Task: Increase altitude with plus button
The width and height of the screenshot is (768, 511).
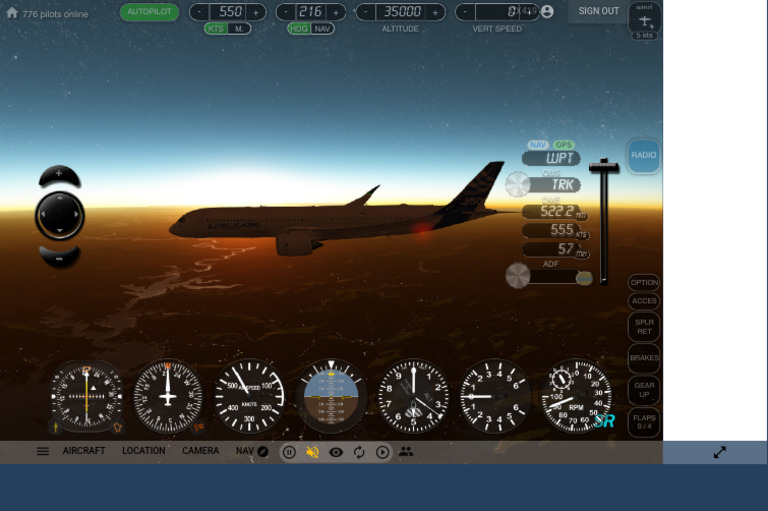Action: pos(435,12)
